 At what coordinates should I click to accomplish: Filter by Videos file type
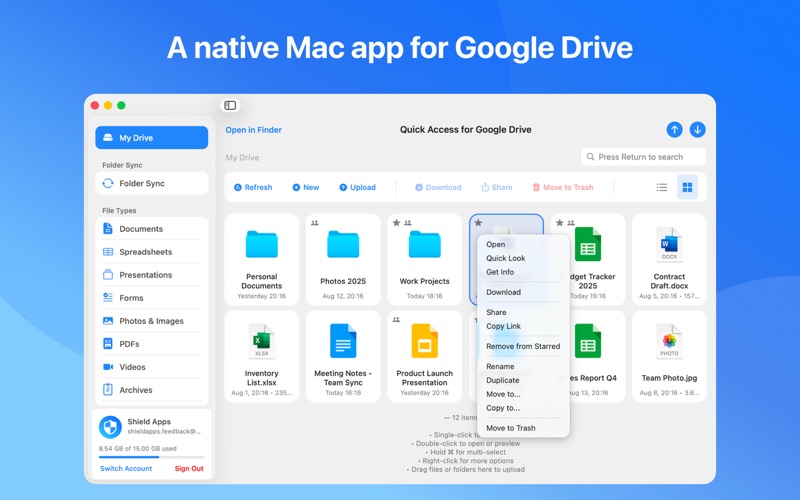(152, 367)
